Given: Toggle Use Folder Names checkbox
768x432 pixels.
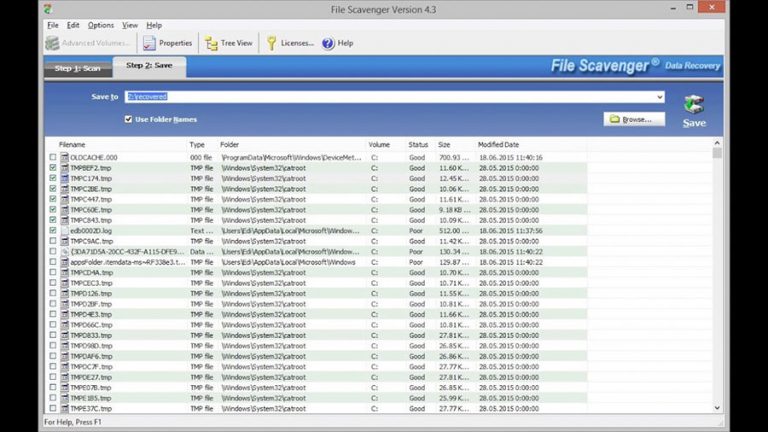Looking at the screenshot, I should coord(128,119).
